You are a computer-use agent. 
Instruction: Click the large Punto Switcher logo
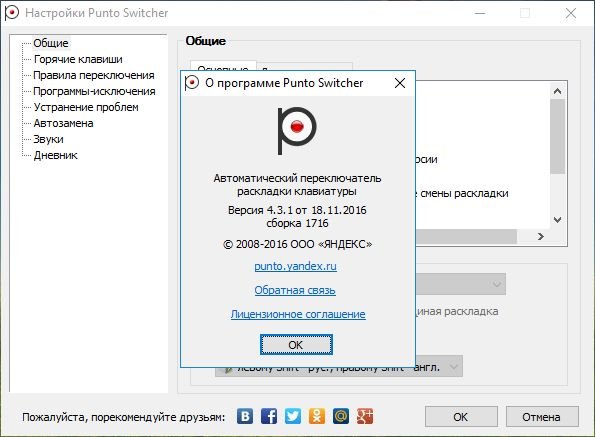(297, 131)
